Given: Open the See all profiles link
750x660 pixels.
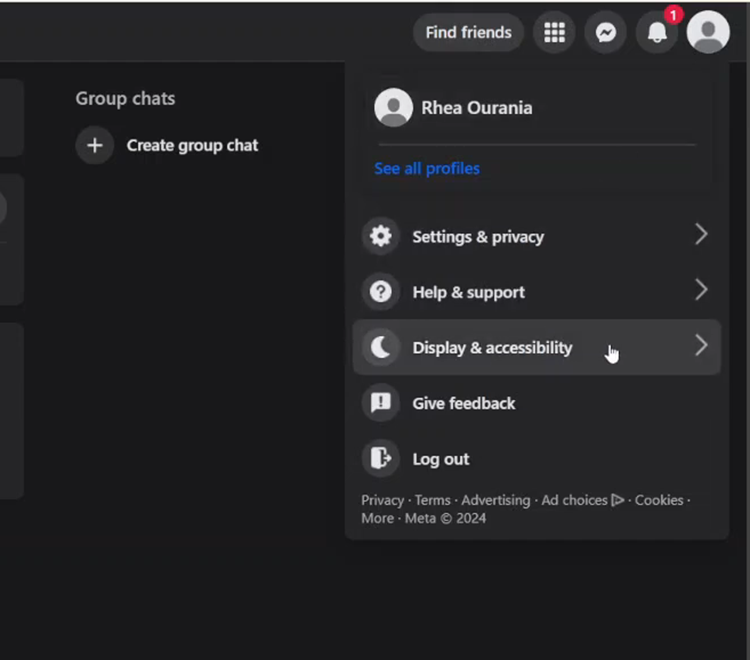Looking at the screenshot, I should point(427,168).
